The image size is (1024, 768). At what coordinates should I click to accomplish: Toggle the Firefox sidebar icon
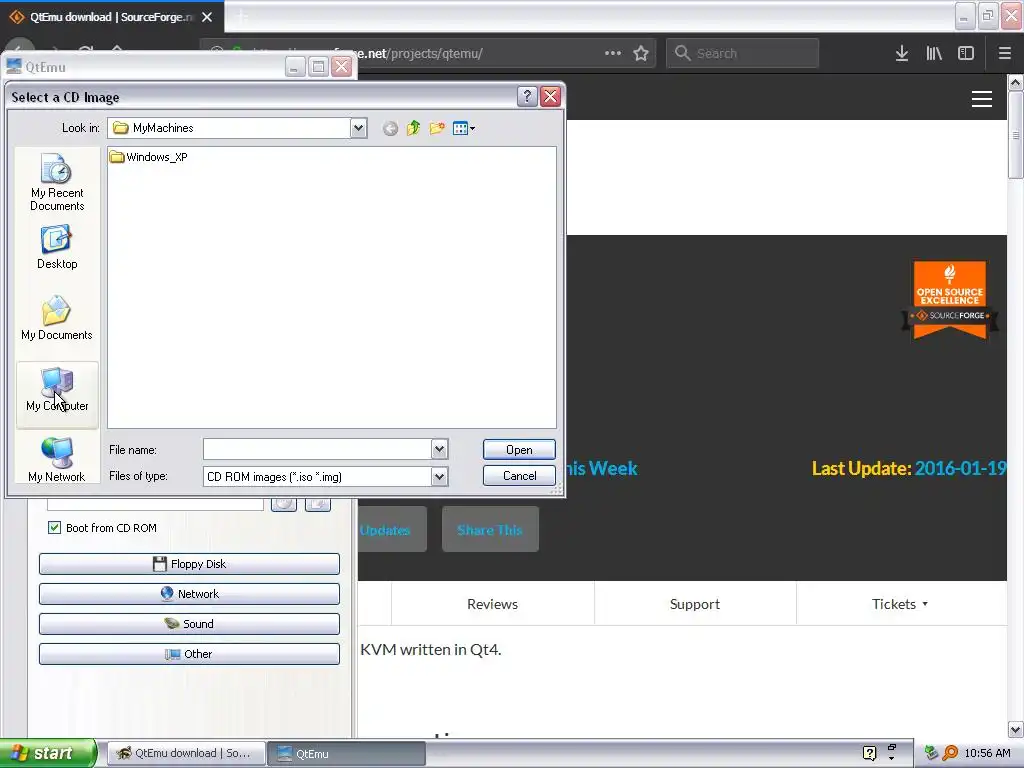tap(966, 54)
